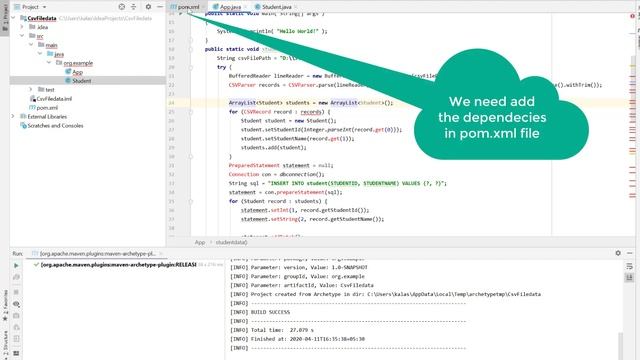The image size is (640, 360).
Task: Click the studentdata() breadcrumb
Action: click(231, 242)
